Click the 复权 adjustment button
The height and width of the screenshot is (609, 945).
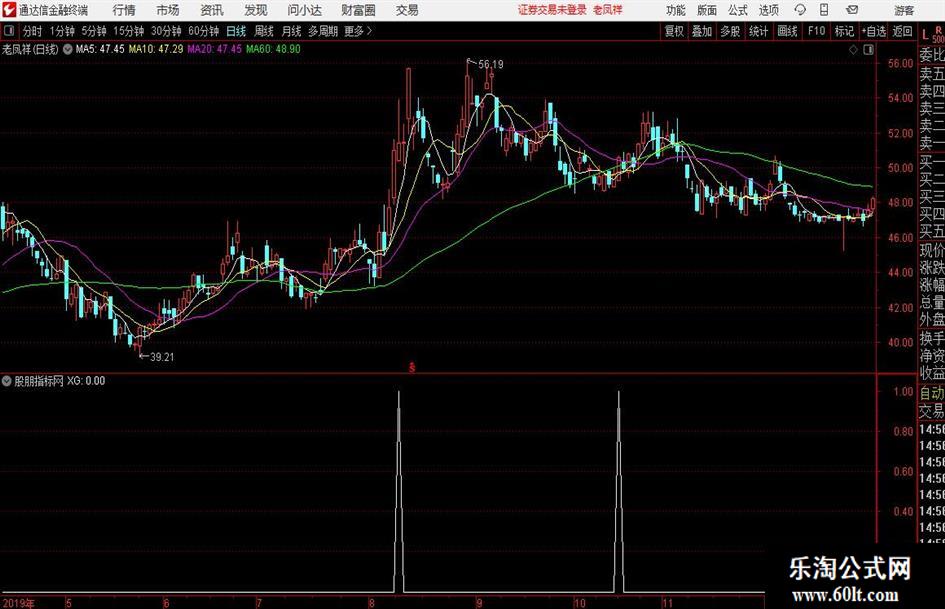(674, 31)
